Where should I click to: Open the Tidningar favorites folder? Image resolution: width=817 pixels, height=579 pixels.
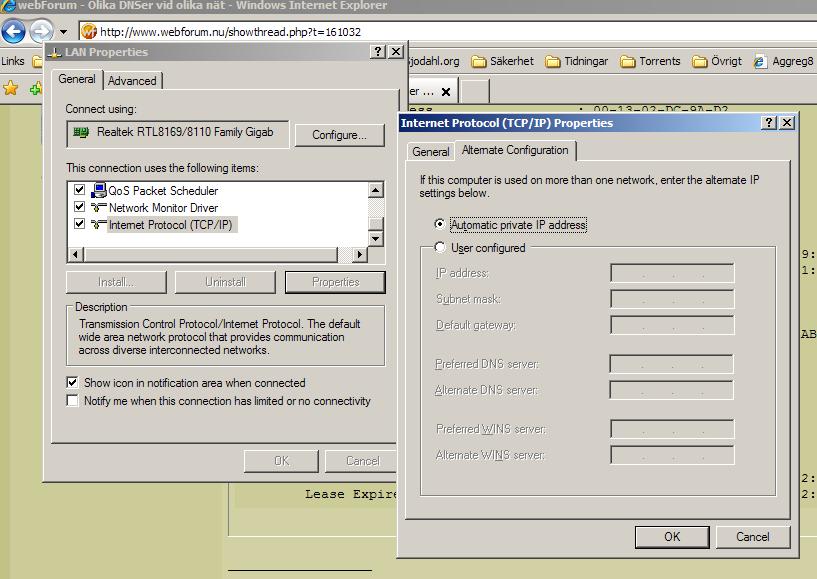tap(576, 61)
